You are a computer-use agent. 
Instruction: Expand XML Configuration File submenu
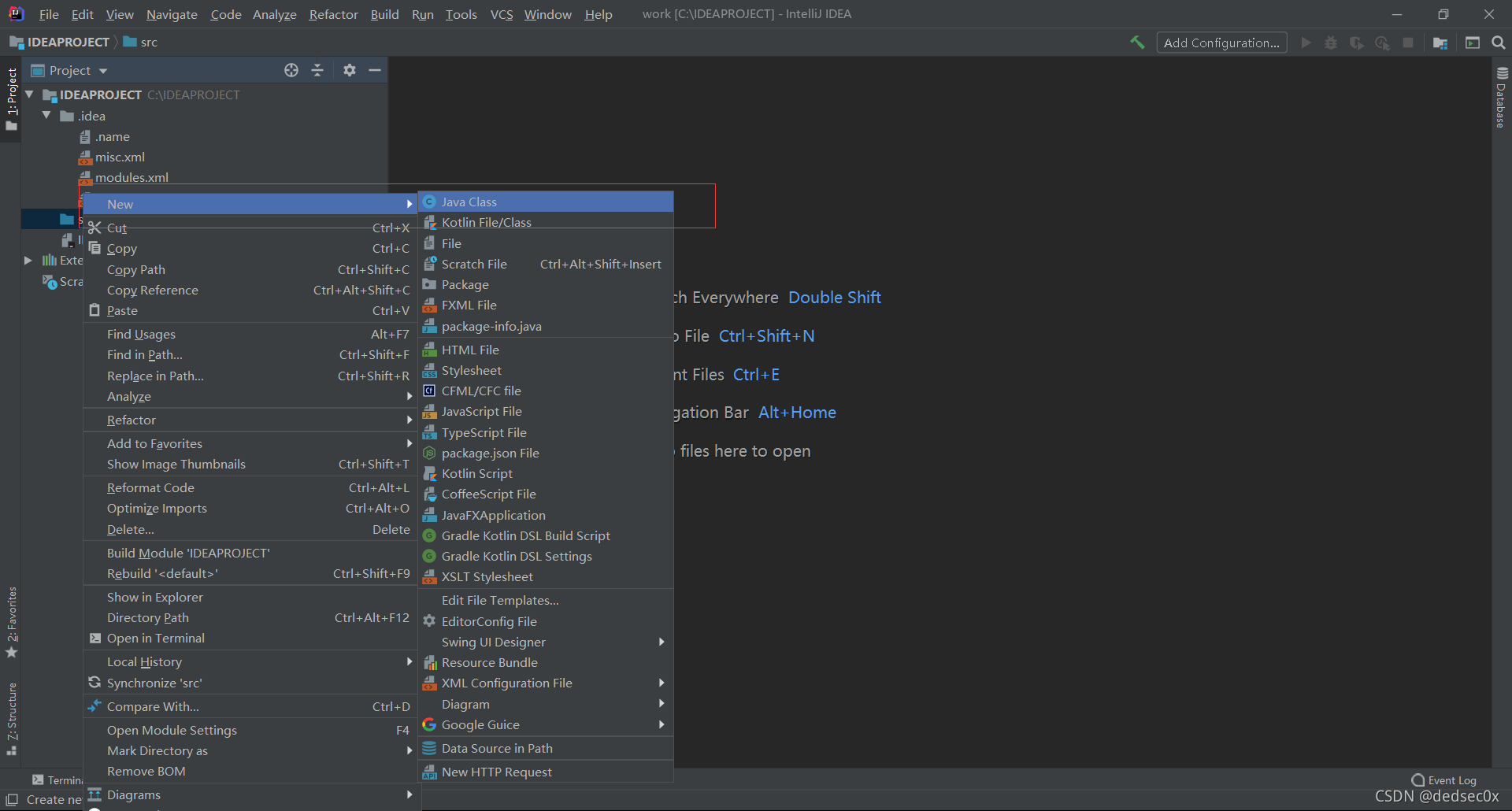[x=546, y=683]
